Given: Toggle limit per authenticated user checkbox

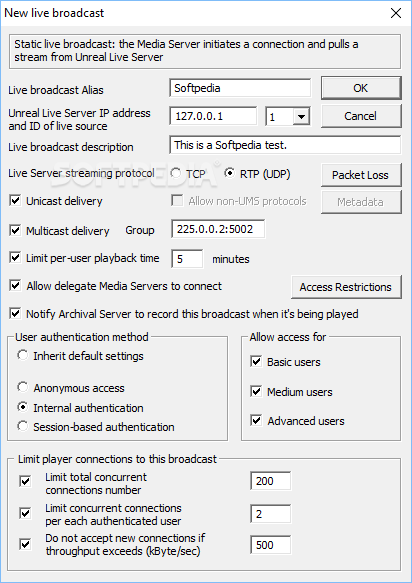Looking at the screenshot, I should click(x=25, y=514).
